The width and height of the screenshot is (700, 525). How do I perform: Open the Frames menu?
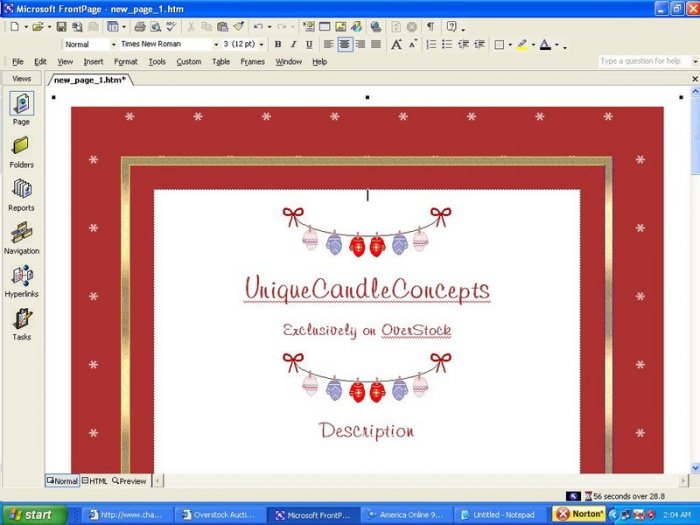[x=252, y=62]
